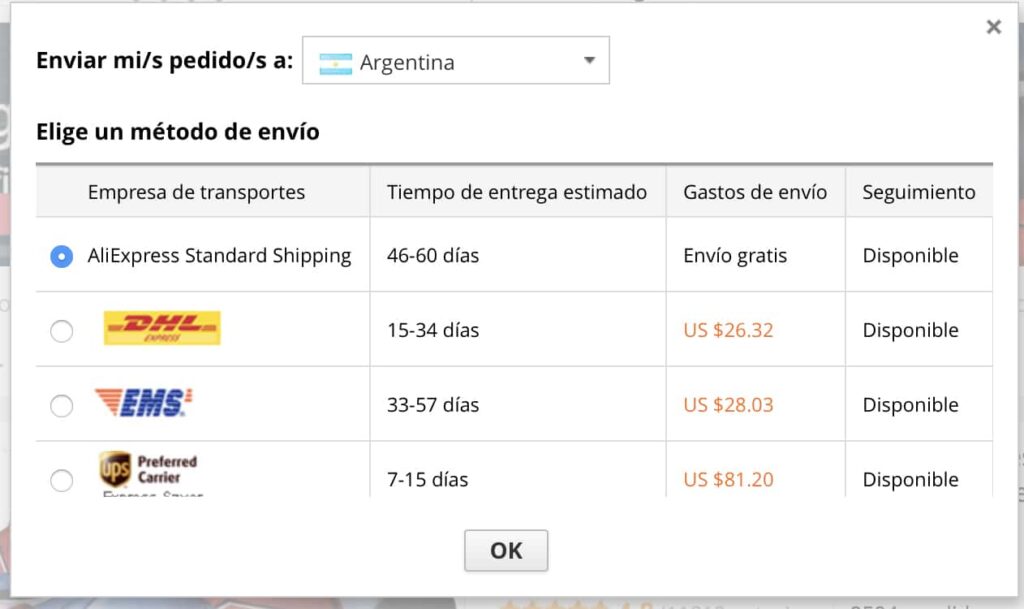1024x609 pixels.
Task: Close the shipping dialog with the X
Action: tap(993, 27)
